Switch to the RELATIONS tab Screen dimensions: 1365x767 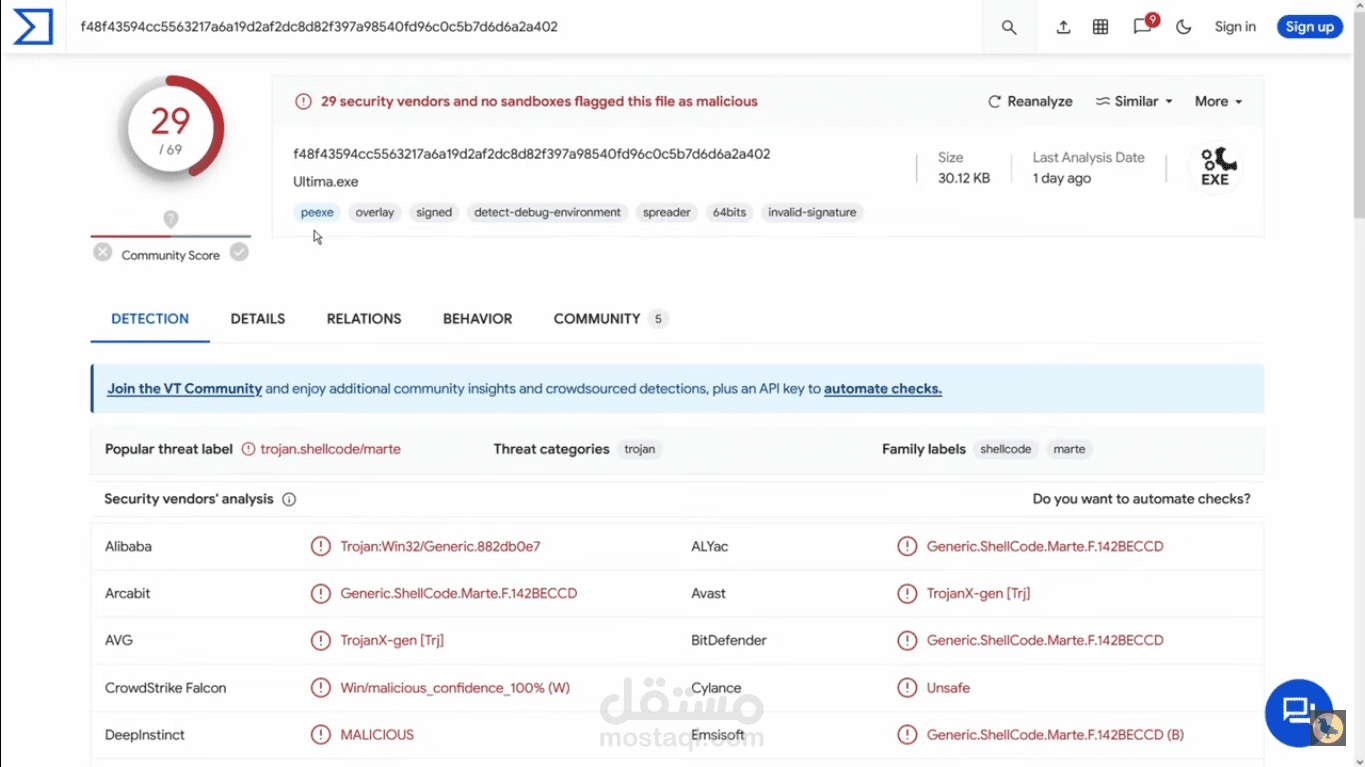[364, 319]
